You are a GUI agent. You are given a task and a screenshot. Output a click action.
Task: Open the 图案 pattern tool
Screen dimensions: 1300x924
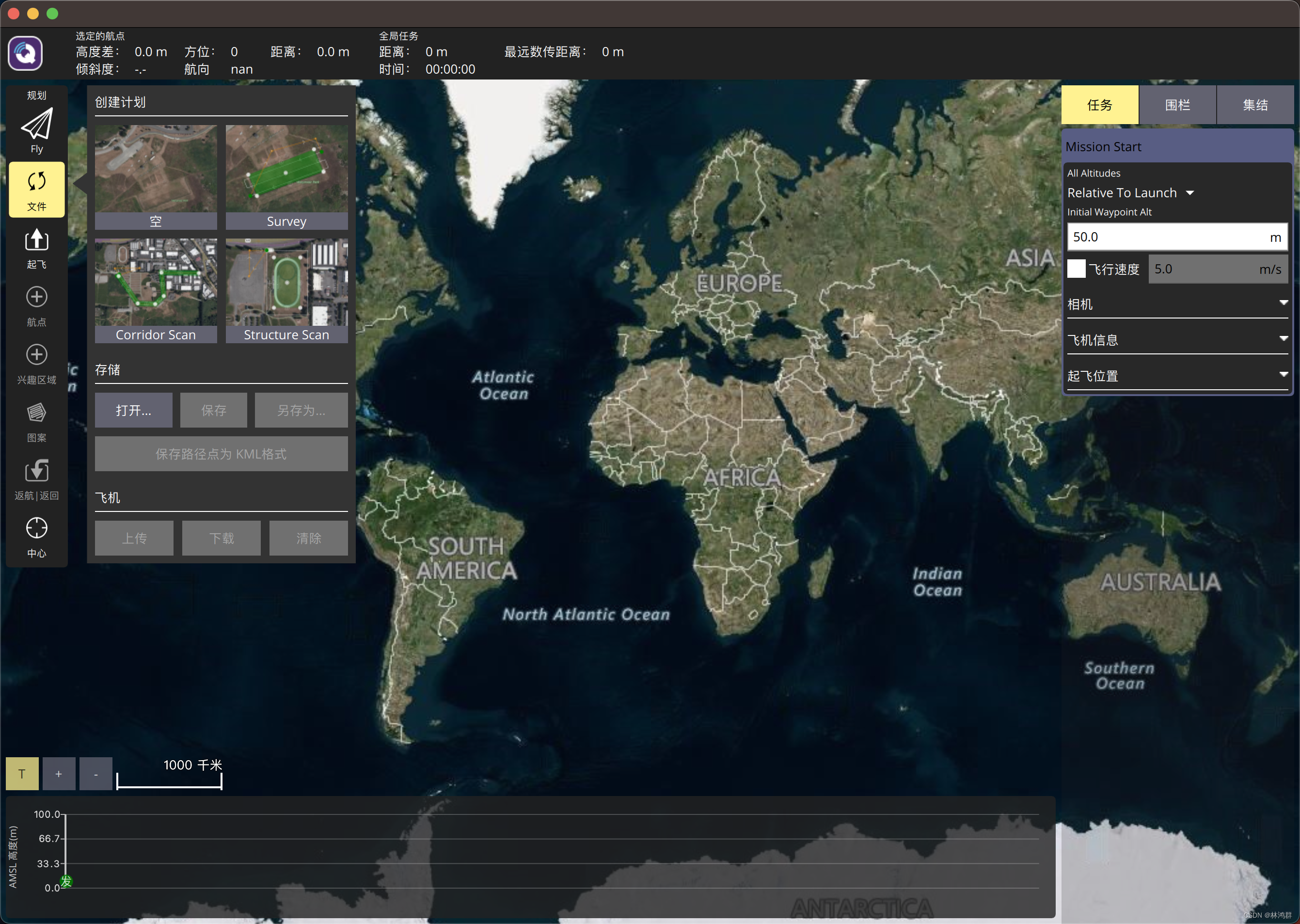click(36, 422)
